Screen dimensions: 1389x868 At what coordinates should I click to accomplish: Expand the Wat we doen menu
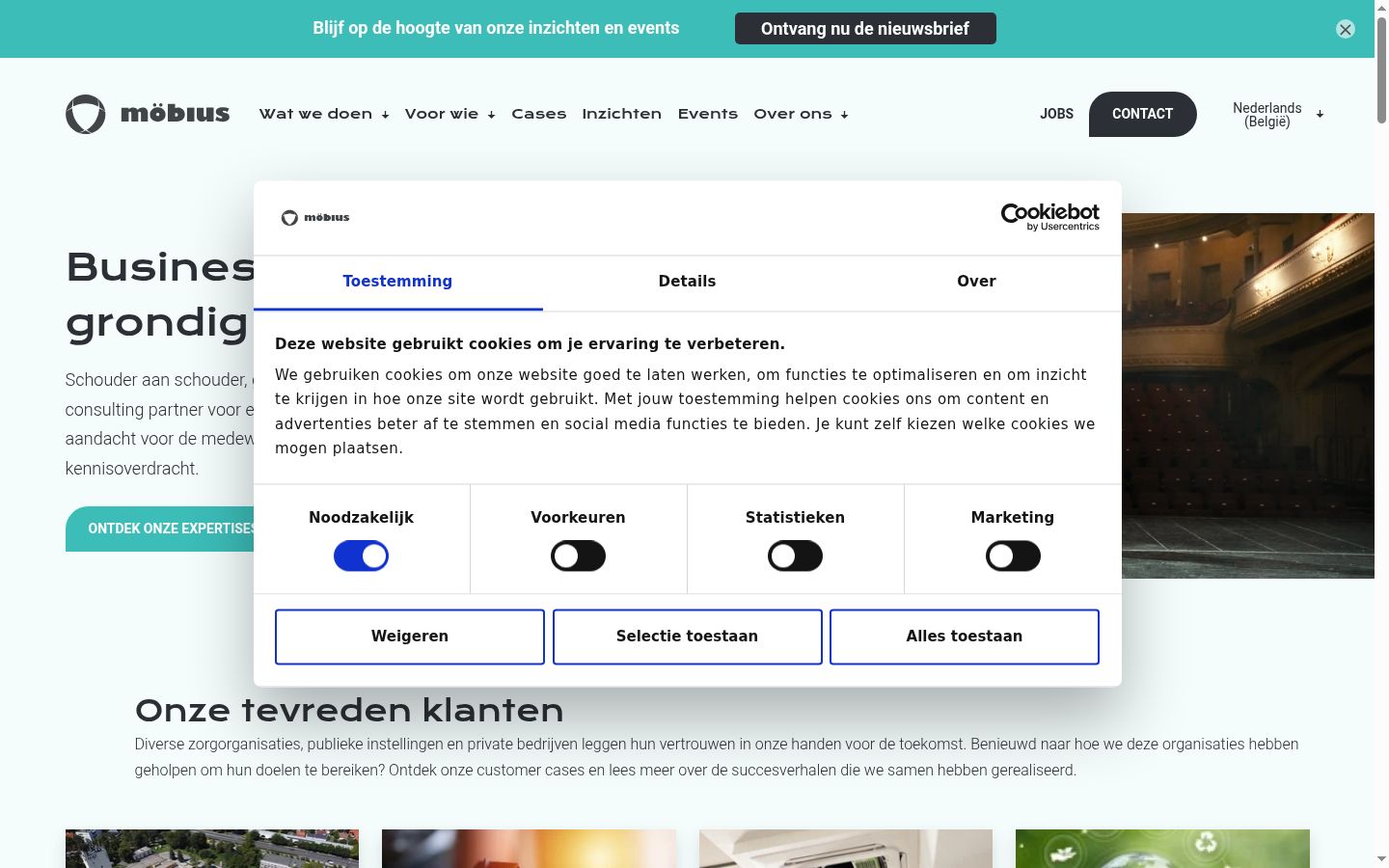coord(324,114)
